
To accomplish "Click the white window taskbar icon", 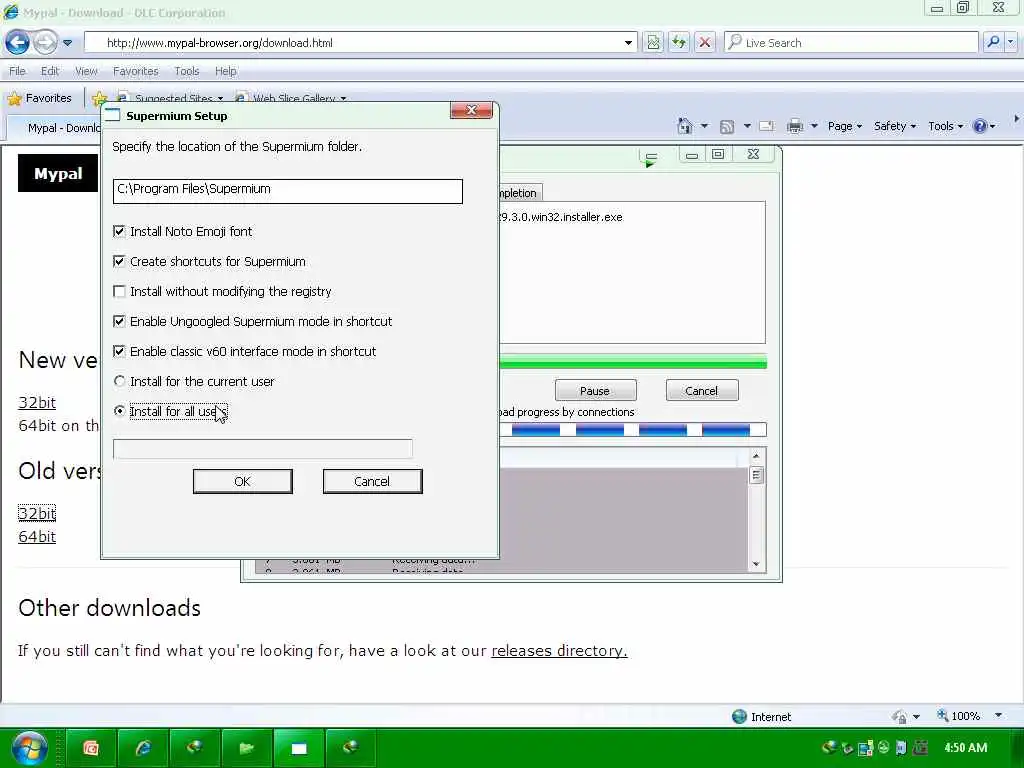I will 299,748.
